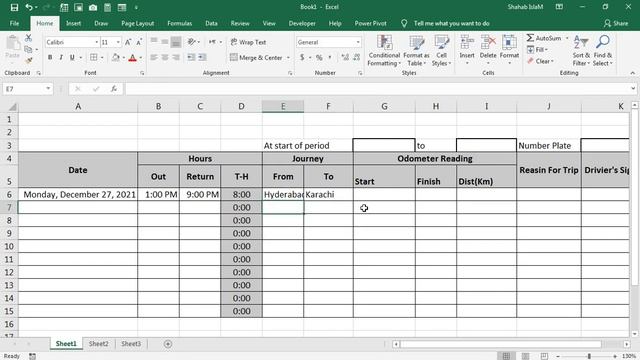The height and width of the screenshot is (360, 640).
Task: Click Merge & Center button
Action: 256,58
